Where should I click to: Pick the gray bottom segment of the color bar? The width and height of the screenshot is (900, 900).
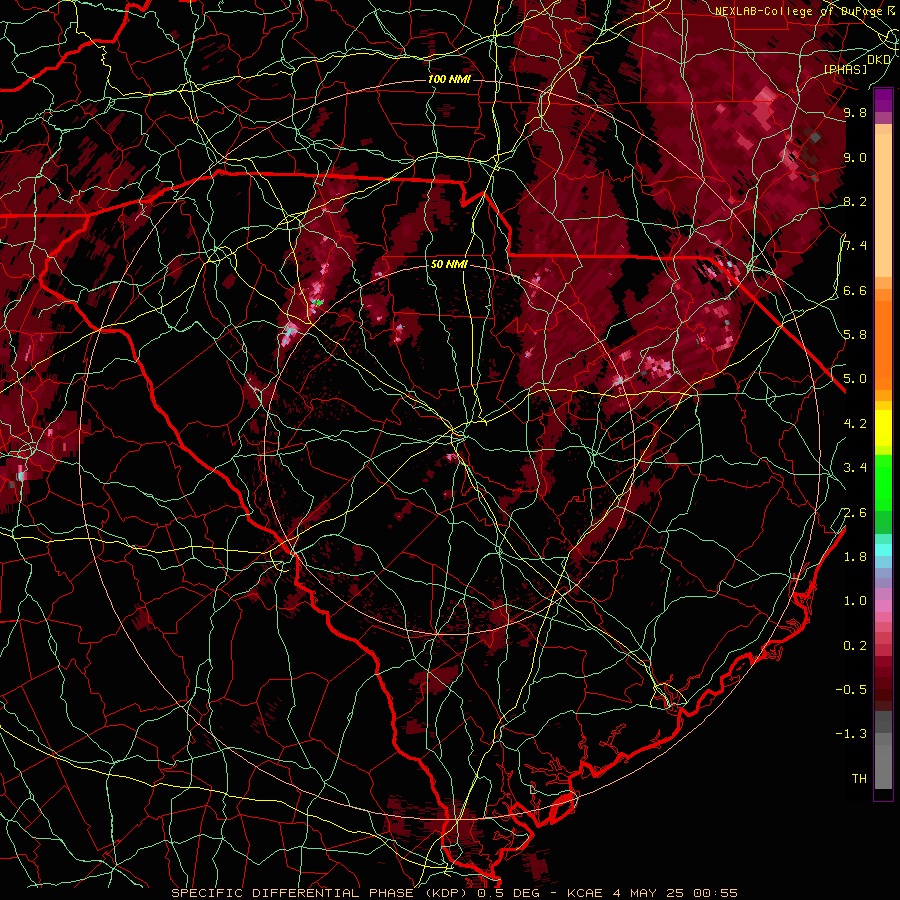[883, 761]
